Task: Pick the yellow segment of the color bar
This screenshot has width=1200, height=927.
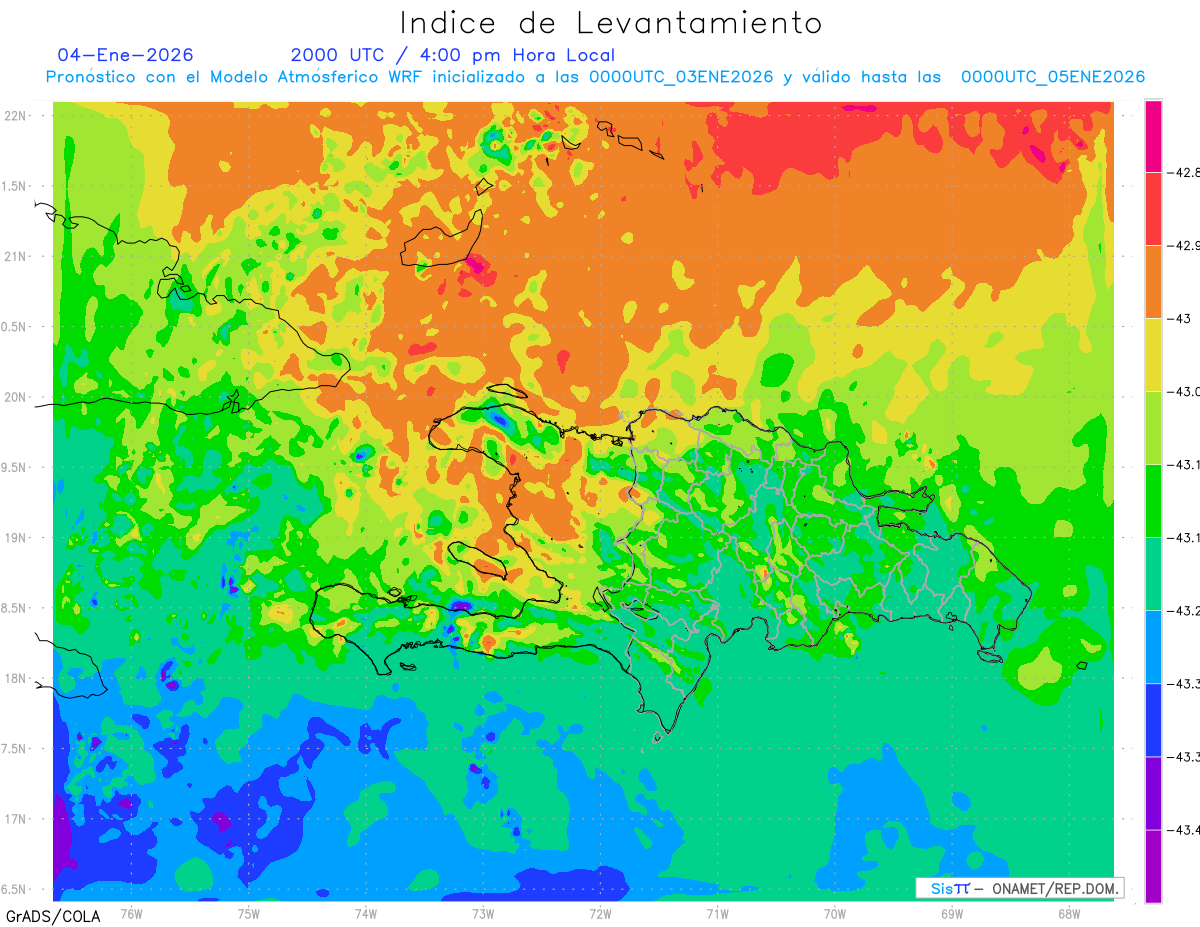Action: pos(1153,355)
